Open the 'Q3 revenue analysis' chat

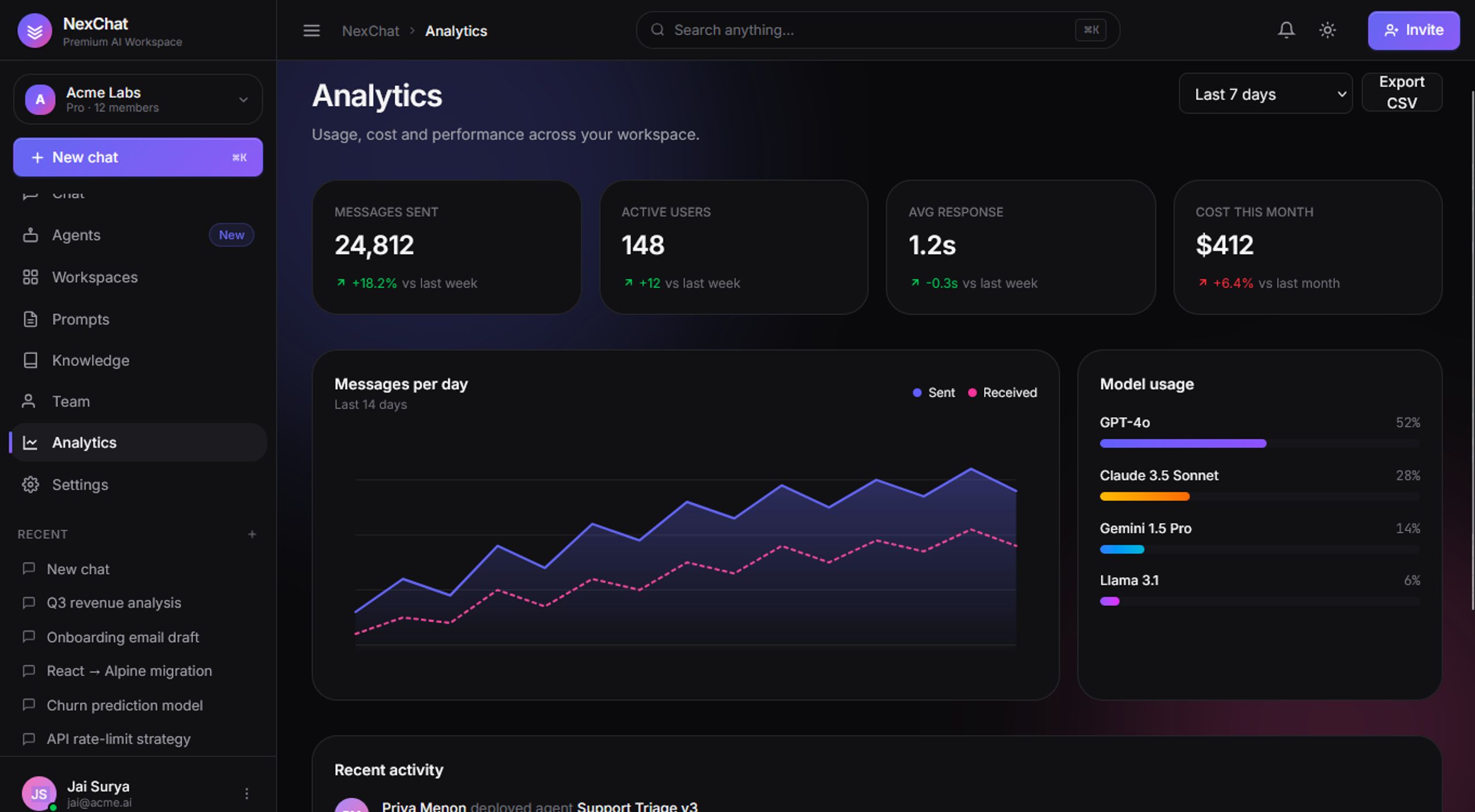tap(138, 603)
